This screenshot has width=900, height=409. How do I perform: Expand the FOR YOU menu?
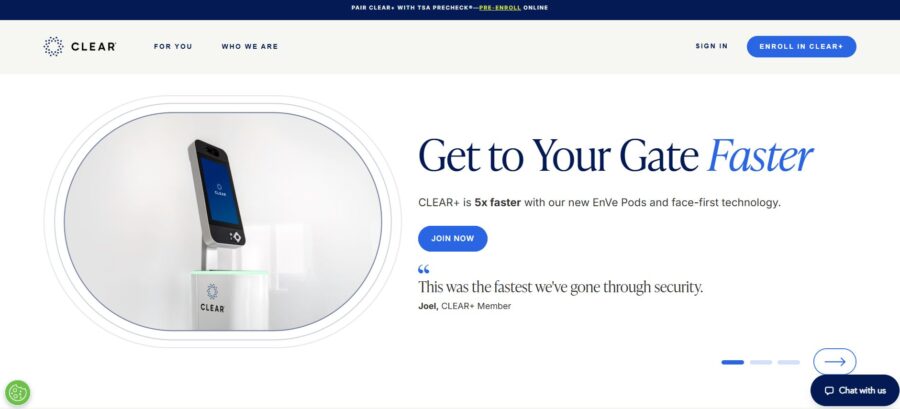click(x=173, y=46)
